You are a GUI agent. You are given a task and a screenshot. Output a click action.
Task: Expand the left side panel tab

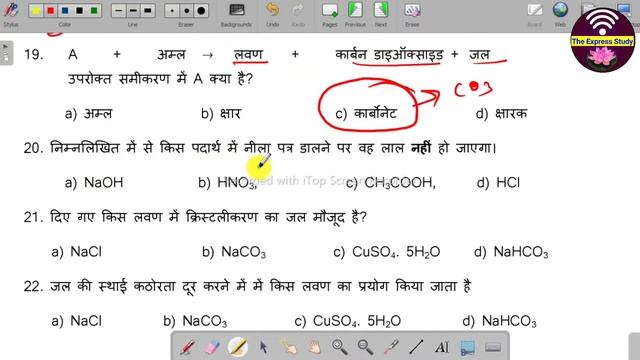6,53
